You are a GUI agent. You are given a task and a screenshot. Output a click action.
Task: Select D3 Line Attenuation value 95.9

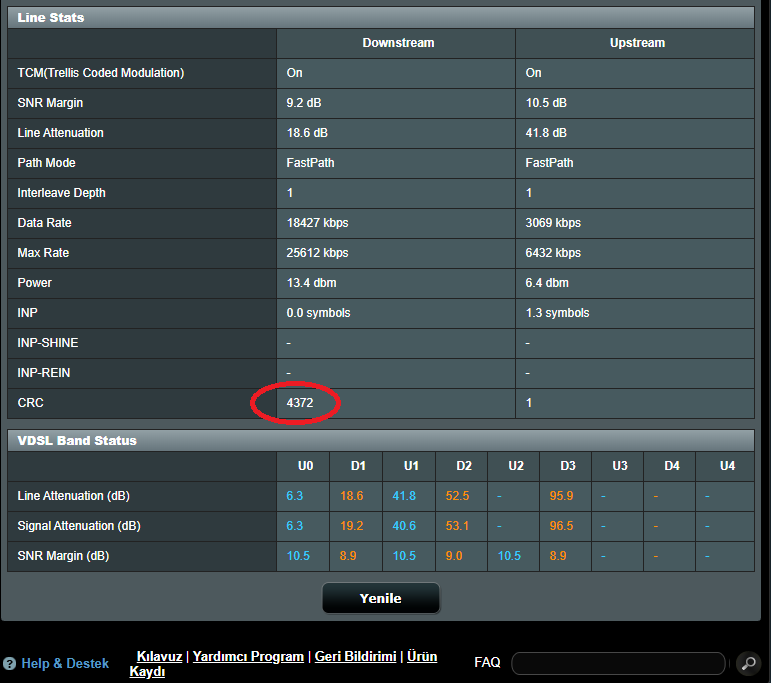562,496
